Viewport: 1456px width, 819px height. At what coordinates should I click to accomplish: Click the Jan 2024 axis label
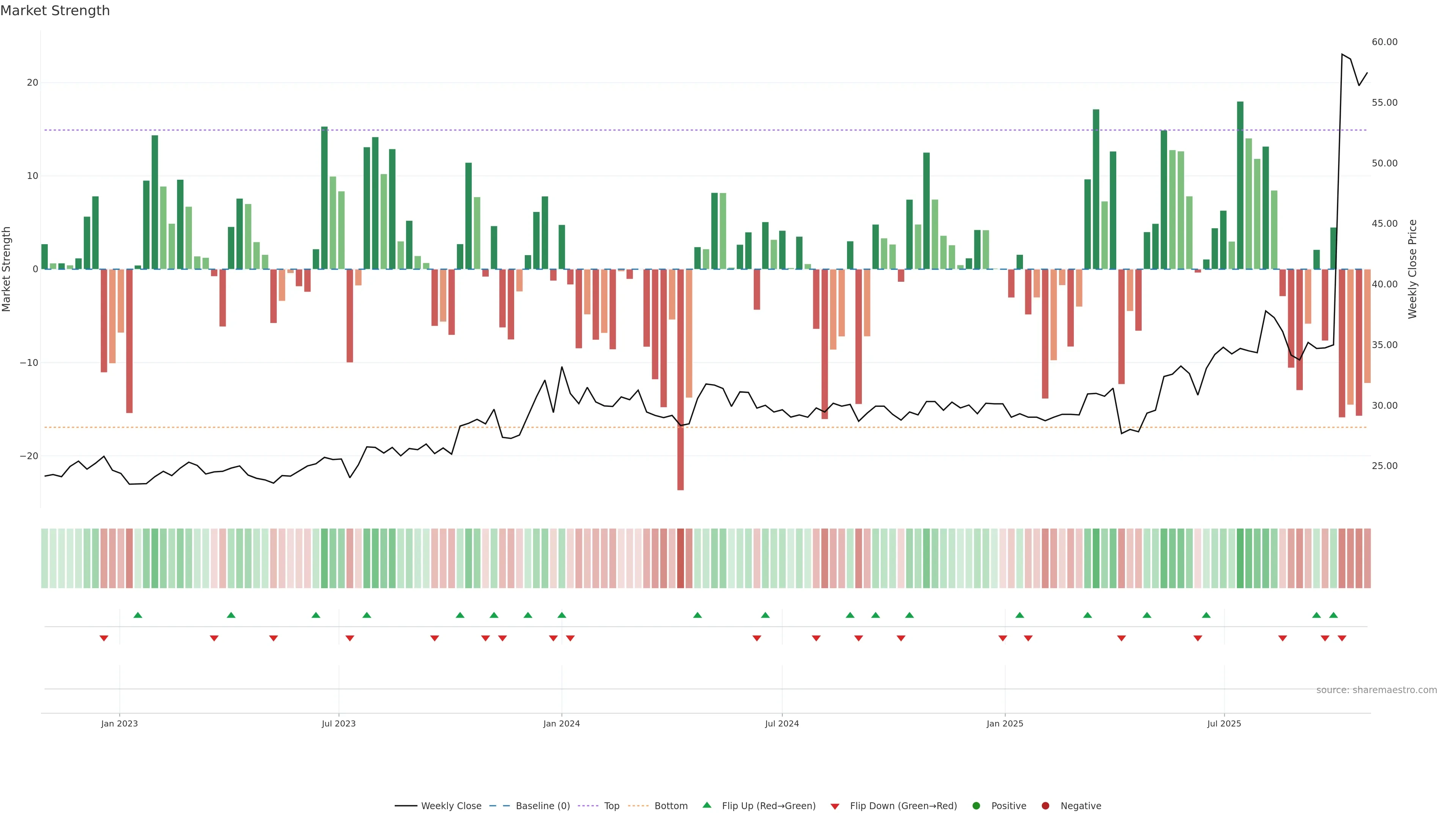(561, 723)
